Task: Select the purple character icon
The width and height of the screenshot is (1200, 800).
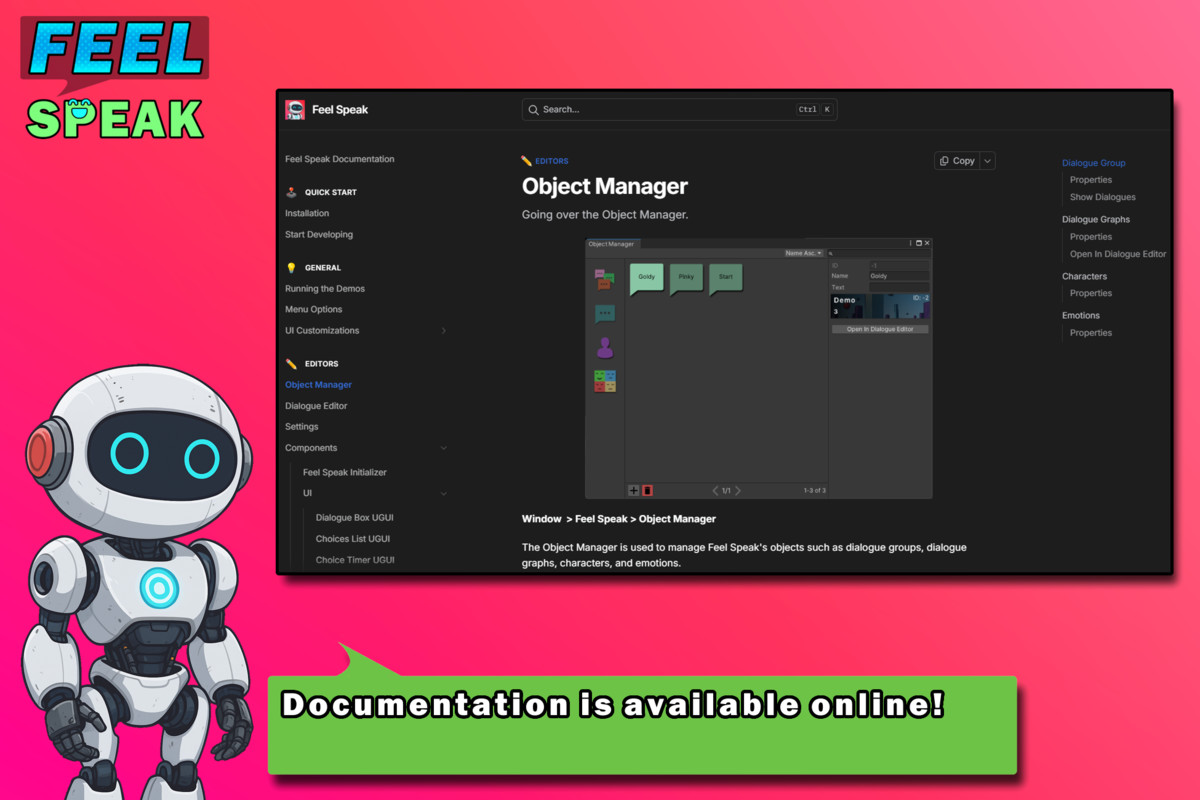Action: click(605, 346)
